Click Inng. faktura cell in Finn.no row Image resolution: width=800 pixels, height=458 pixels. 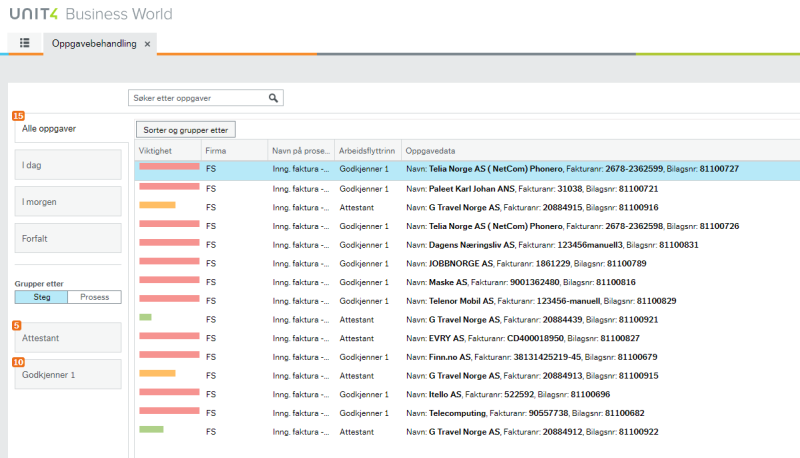click(301, 357)
